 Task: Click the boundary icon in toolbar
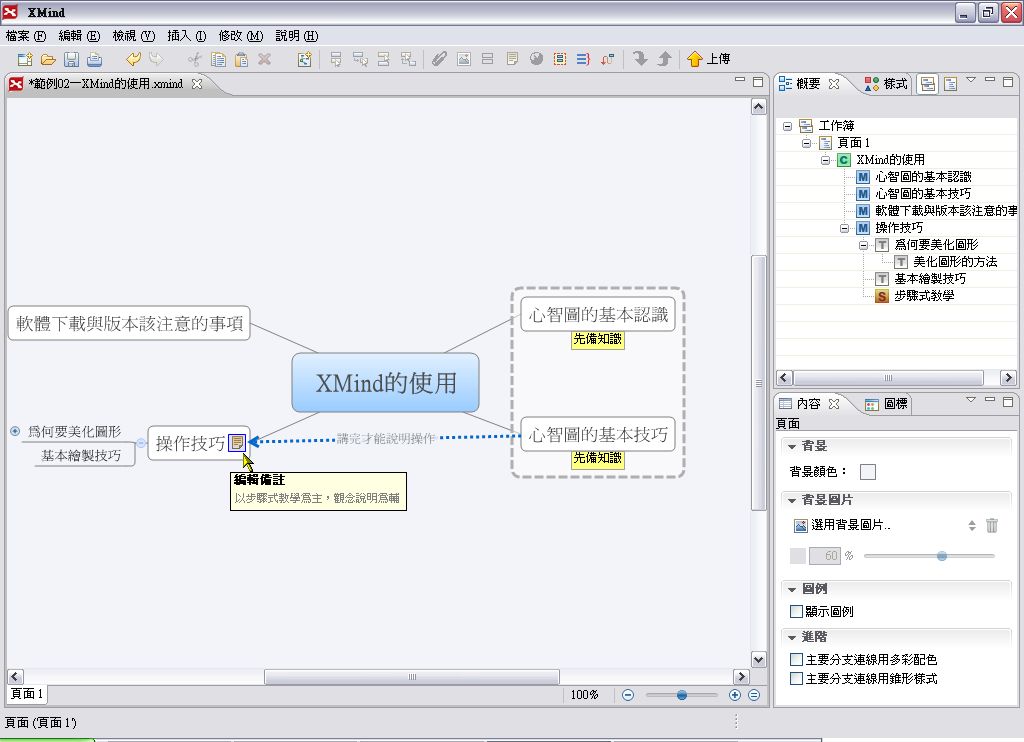coord(560,59)
